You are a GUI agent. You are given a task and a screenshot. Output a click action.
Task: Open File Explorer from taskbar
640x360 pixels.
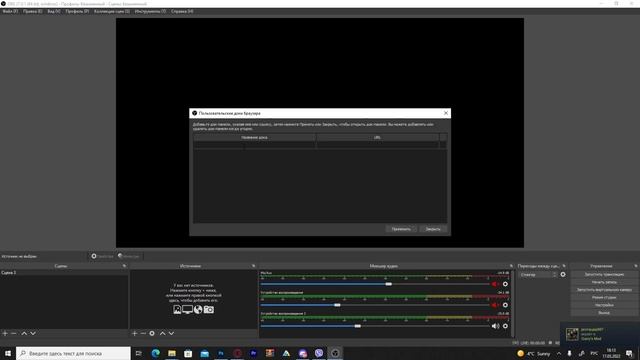click(x=172, y=353)
